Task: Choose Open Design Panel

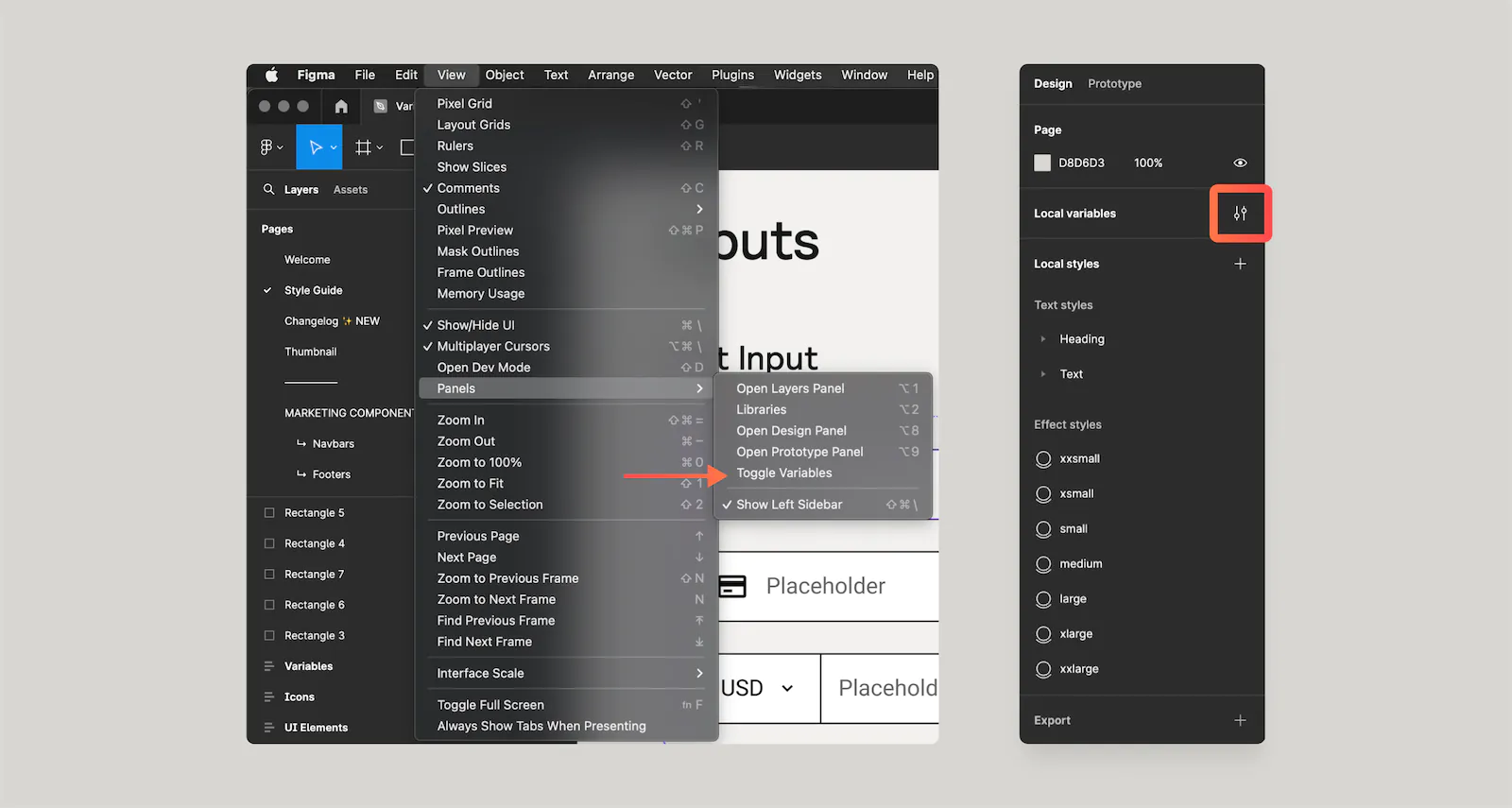Action: (x=822, y=430)
